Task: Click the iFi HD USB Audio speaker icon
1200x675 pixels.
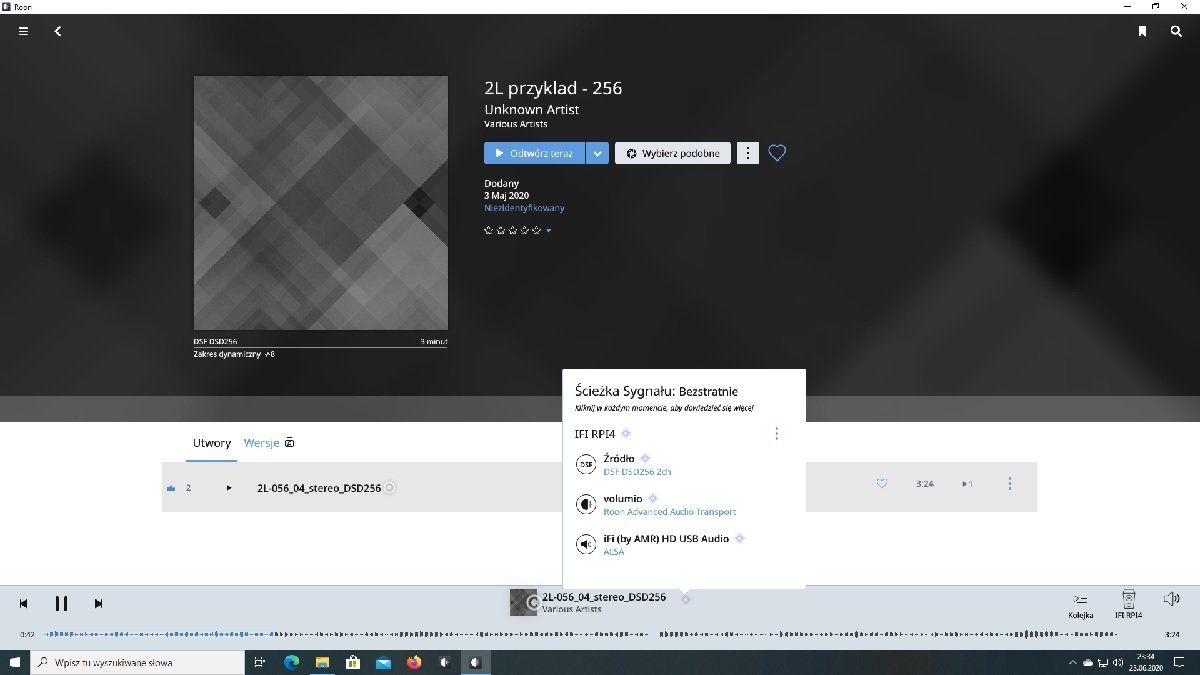Action: tap(586, 544)
